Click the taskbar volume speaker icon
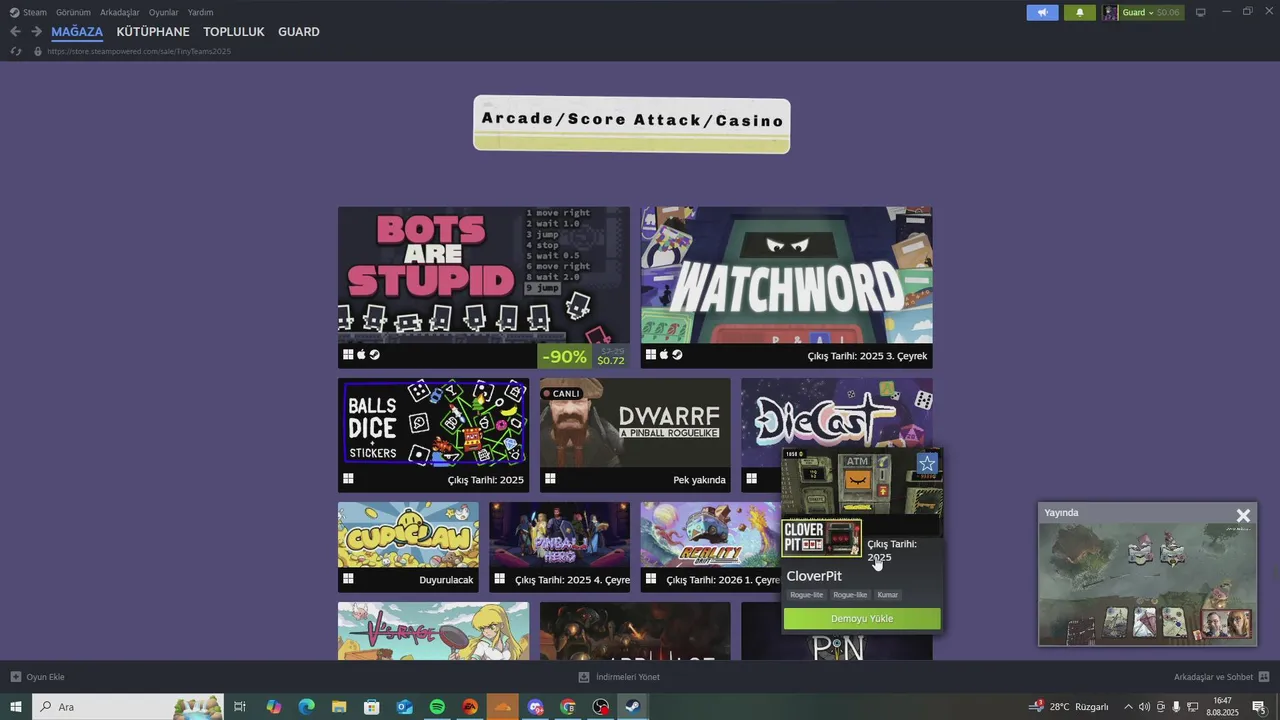The image size is (1280, 720). point(1144,707)
